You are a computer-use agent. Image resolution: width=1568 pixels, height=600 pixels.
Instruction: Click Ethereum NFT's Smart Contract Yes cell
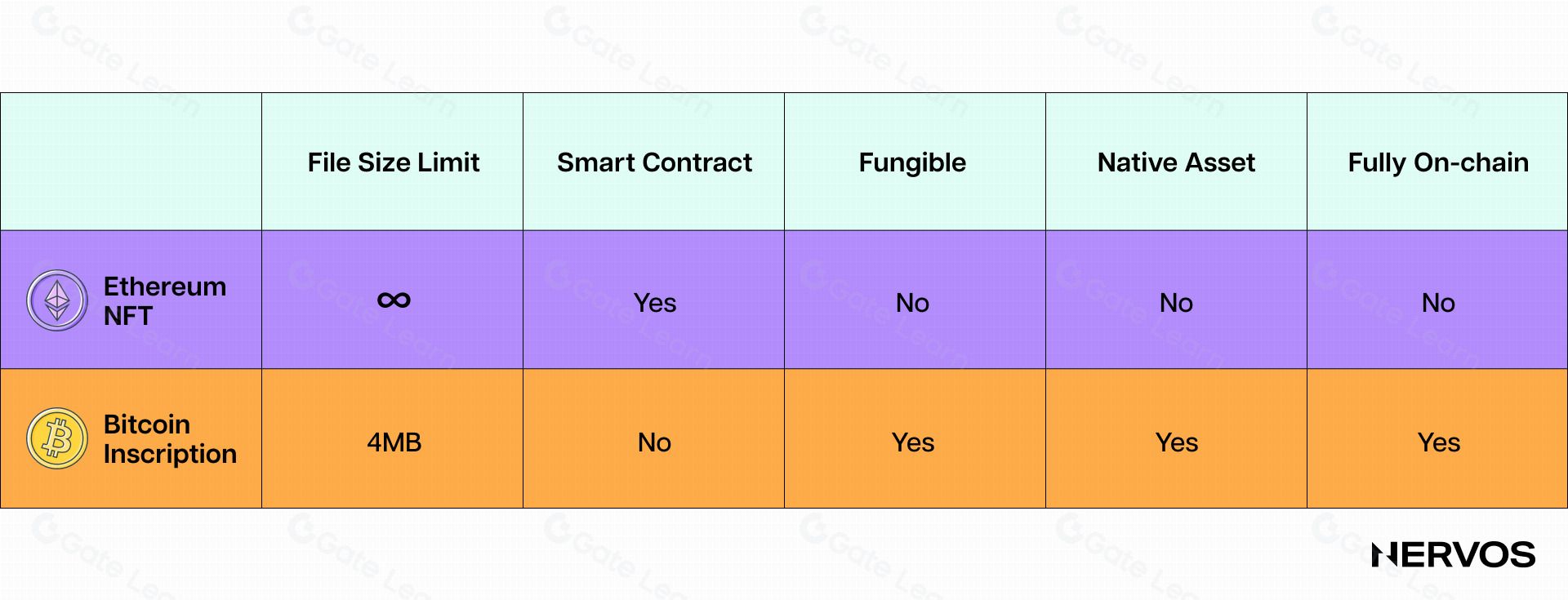point(654,303)
